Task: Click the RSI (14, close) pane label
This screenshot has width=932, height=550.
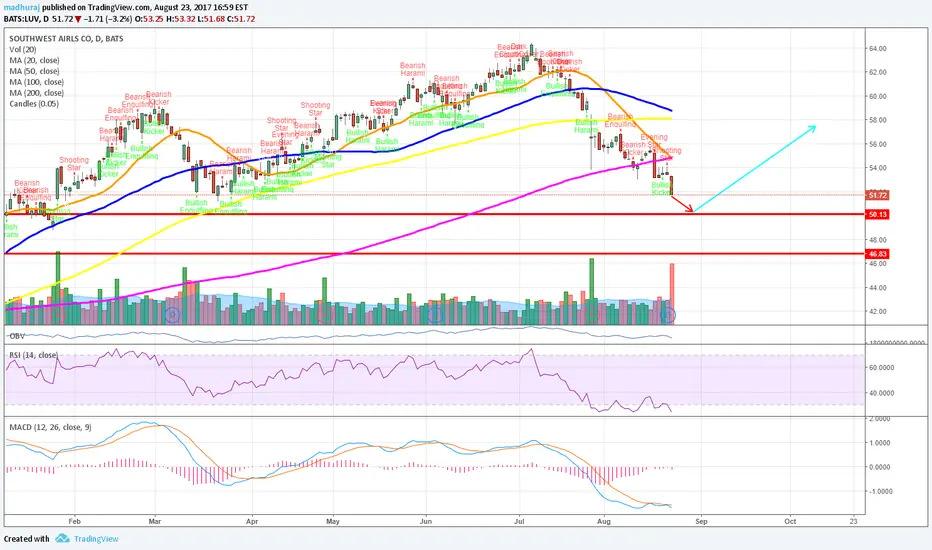Action: (x=33, y=355)
